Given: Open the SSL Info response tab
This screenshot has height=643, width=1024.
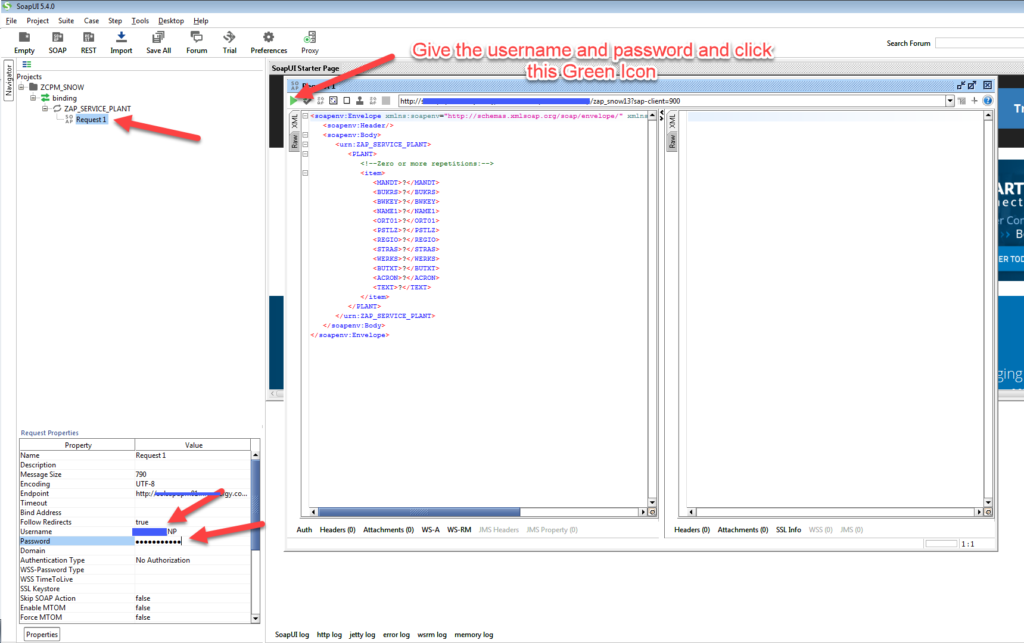Looking at the screenshot, I should click(x=788, y=529).
